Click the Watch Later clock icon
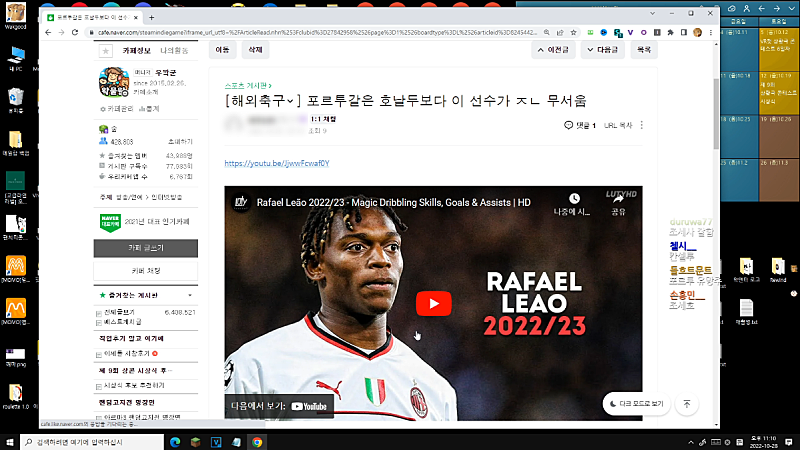This screenshot has width=800, height=450. click(x=574, y=198)
